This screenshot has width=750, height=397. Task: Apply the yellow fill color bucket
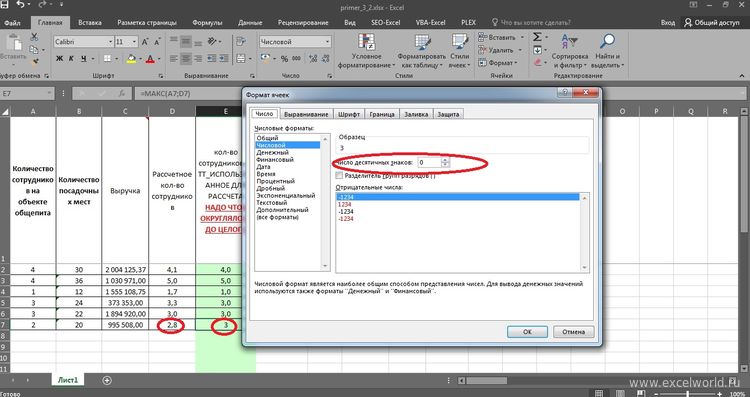coord(131,59)
